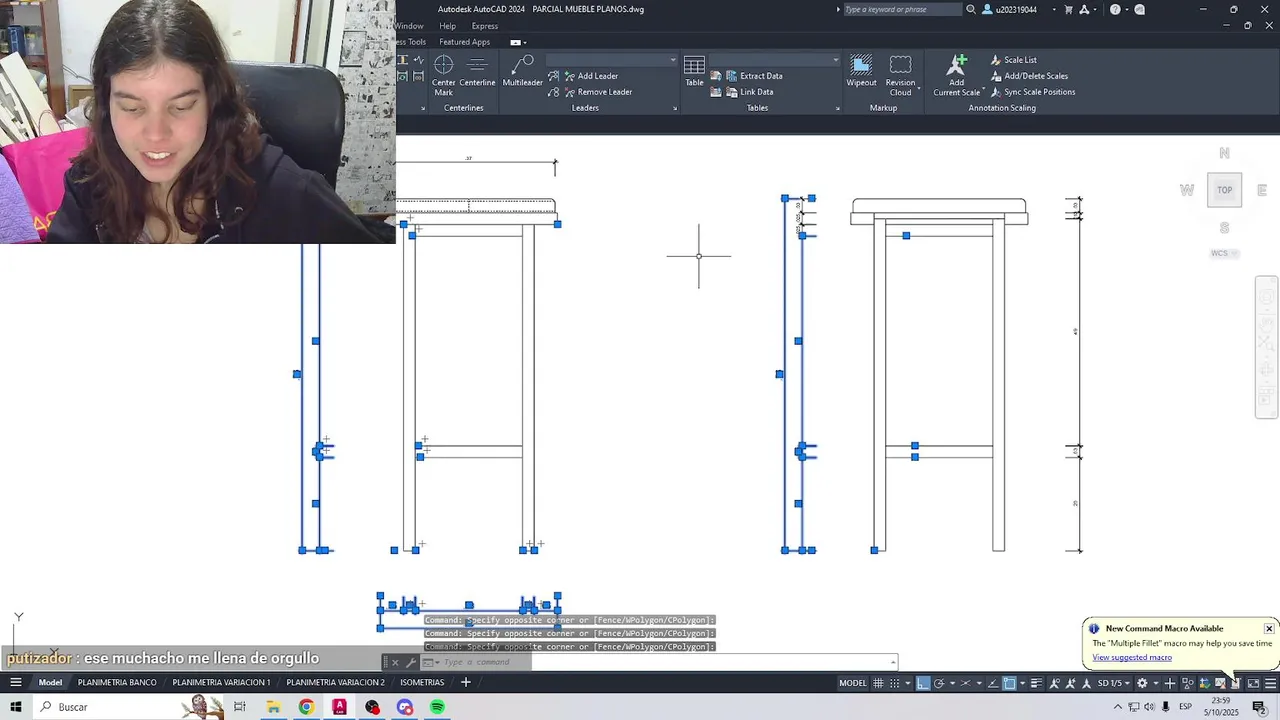Open the object snap settings dropdown arrow

(x=1022, y=683)
